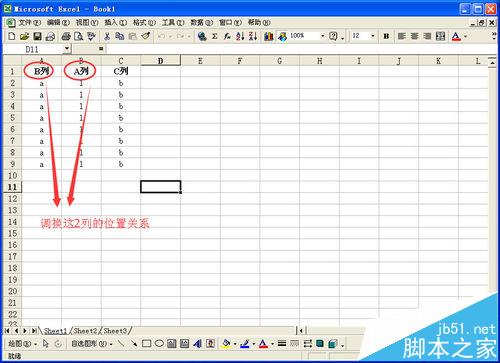500x363 pixels.
Task: Open the 自选图形 (AutoShapes) dropdown
Action: point(92,344)
